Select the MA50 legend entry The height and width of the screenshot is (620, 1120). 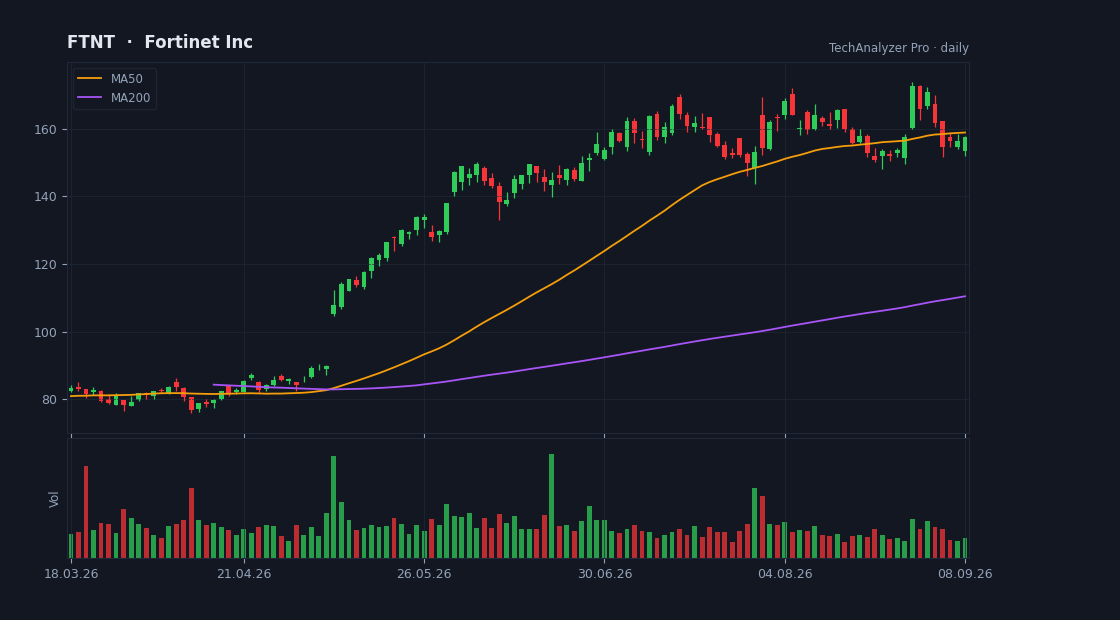115,79
